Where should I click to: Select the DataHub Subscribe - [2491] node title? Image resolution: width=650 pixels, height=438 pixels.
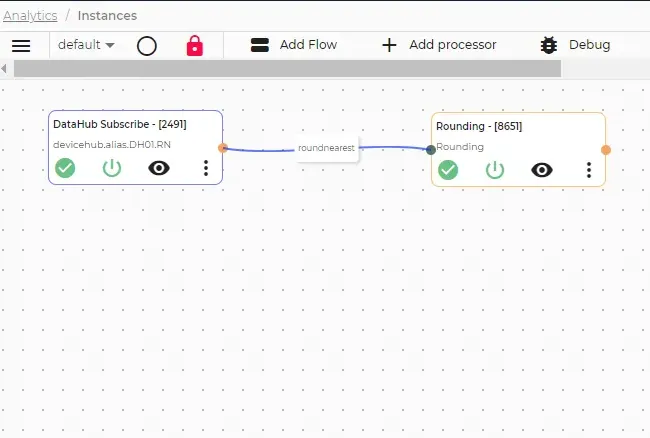[120, 124]
